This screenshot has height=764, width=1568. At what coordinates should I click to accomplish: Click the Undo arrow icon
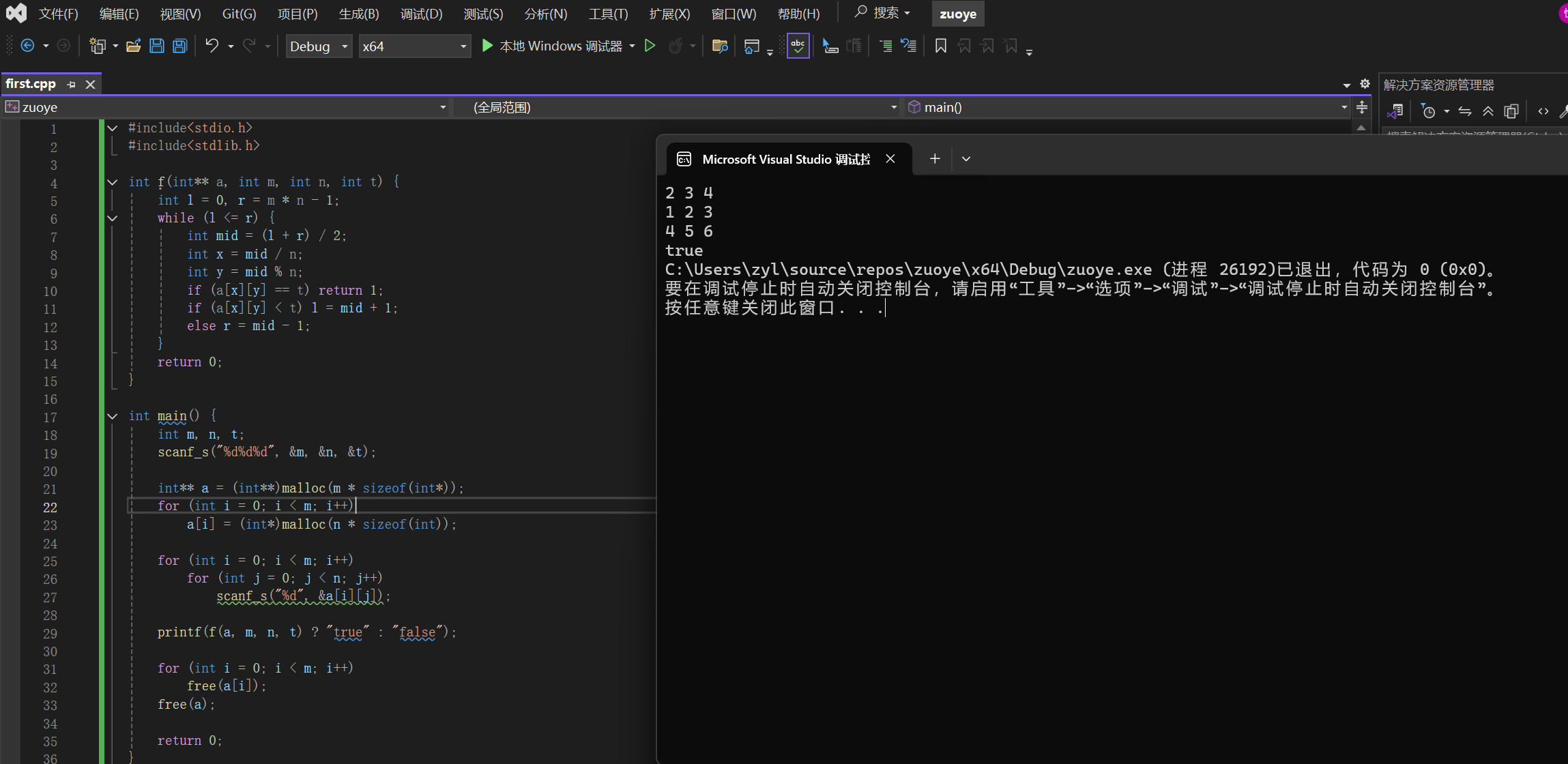(212, 46)
